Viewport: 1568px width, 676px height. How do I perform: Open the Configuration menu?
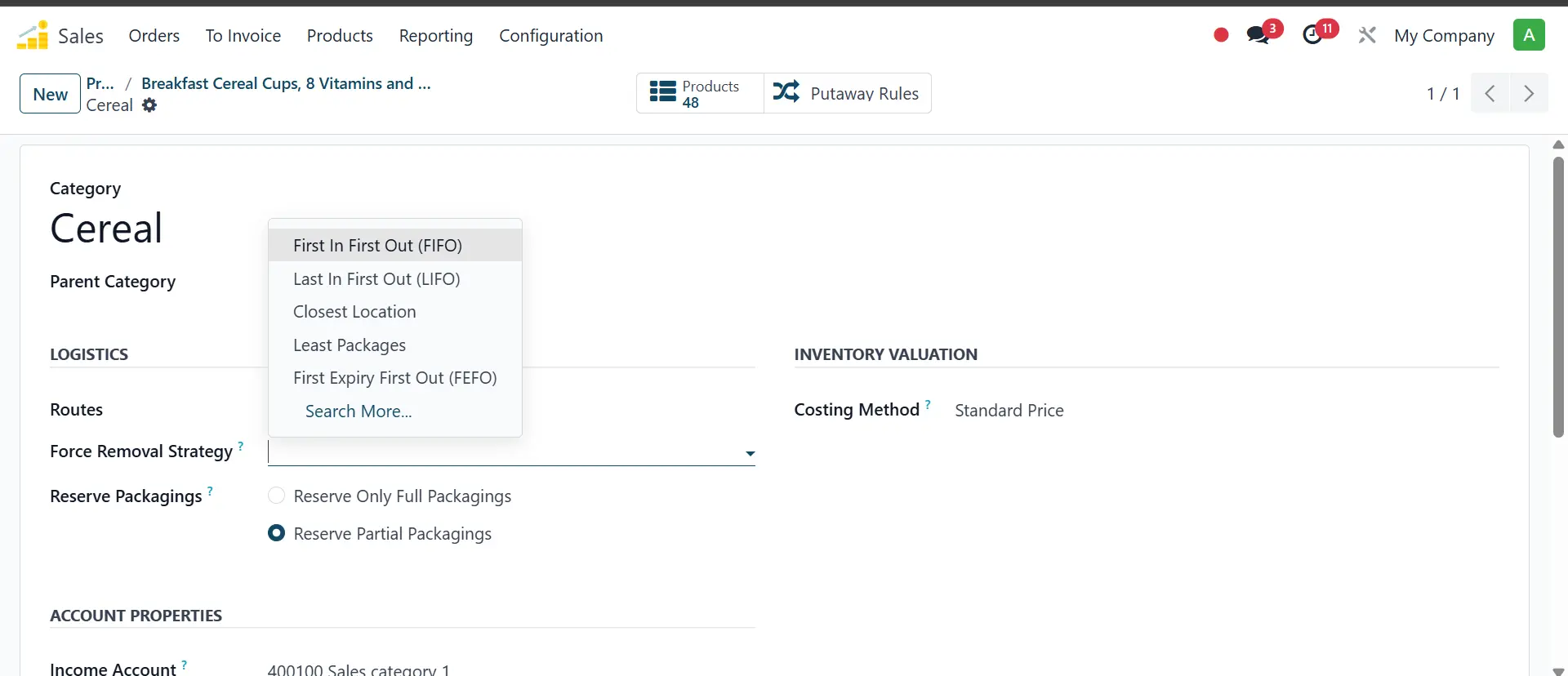550,36
